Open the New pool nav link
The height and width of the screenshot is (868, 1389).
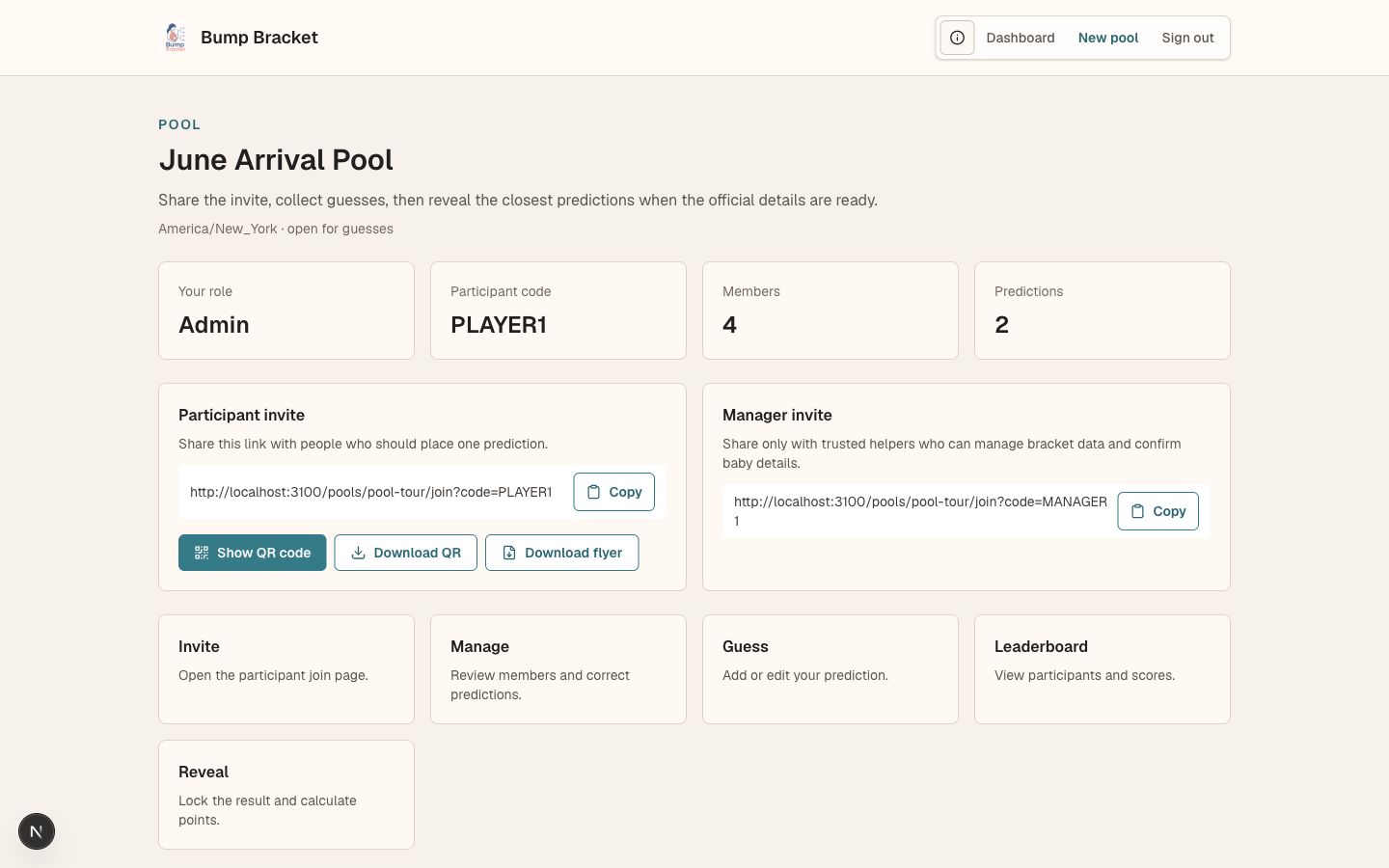(1108, 38)
